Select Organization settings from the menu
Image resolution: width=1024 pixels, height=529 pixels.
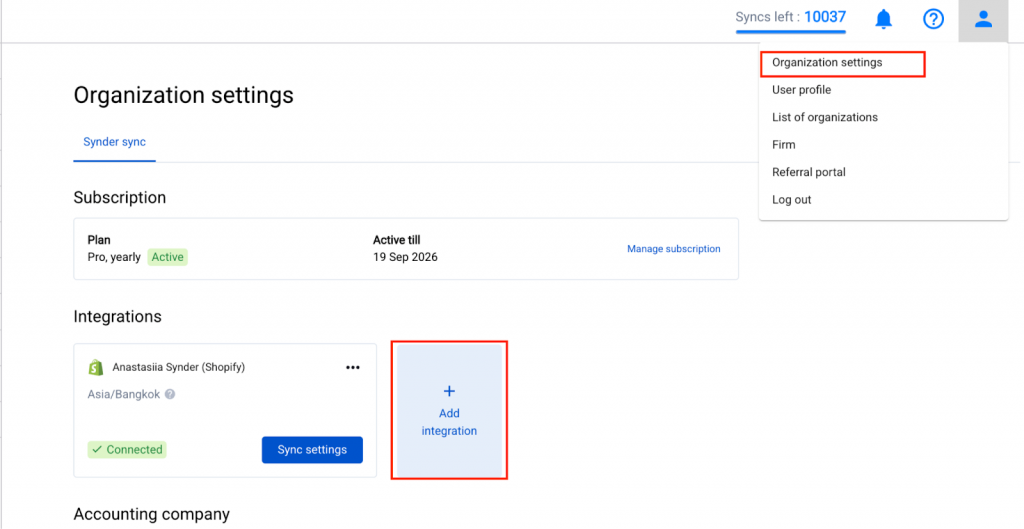coord(827,63)
